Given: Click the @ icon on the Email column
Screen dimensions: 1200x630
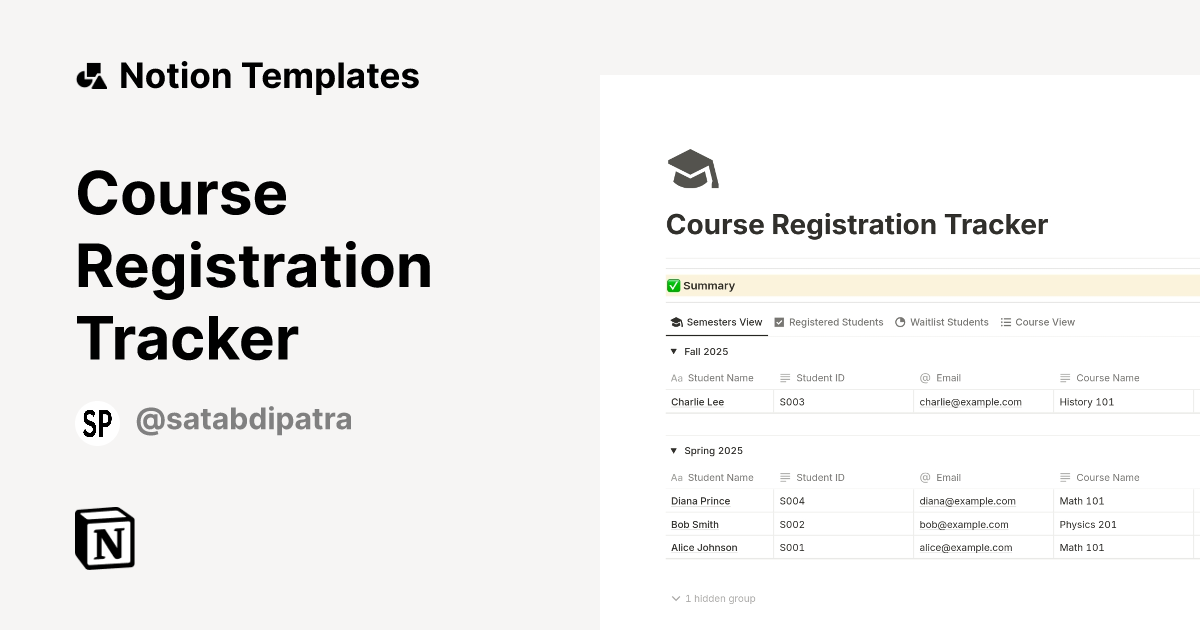Looking at the screenshot, I should (x=925, y=378).
